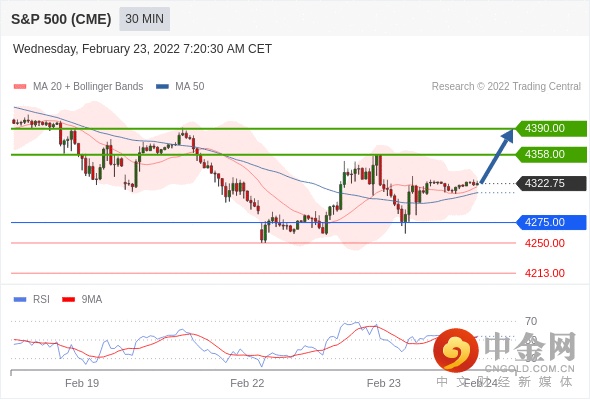This screenshot has width=590, height=400.
Task: Click the RSI 70 level label
Action: coord(531,321)
